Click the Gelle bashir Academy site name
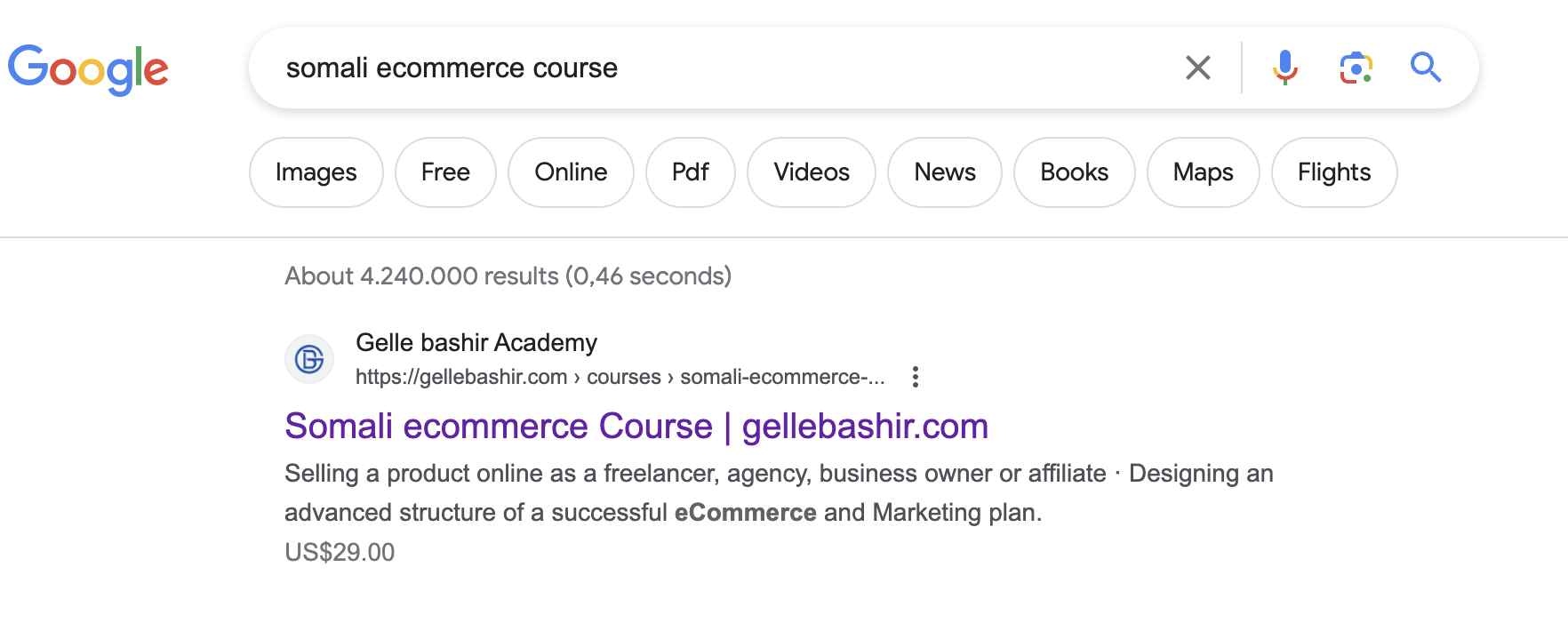 tap(476, 342)
